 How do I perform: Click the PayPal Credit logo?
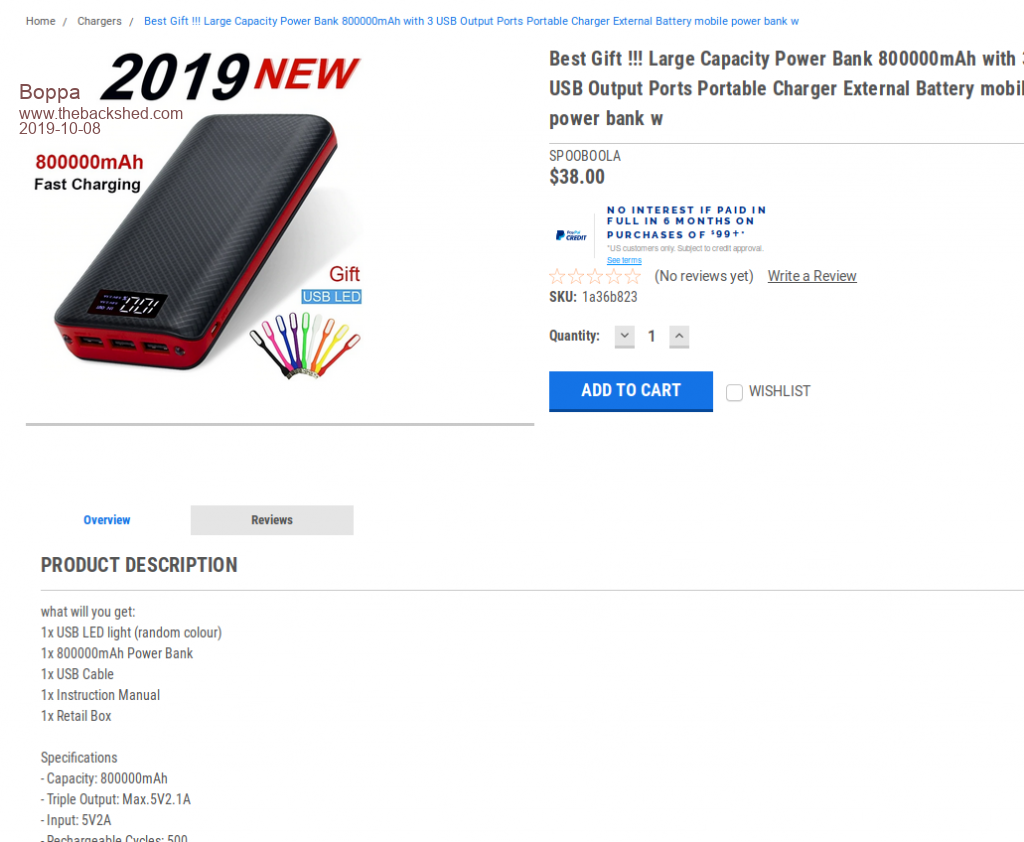[571, 235]
